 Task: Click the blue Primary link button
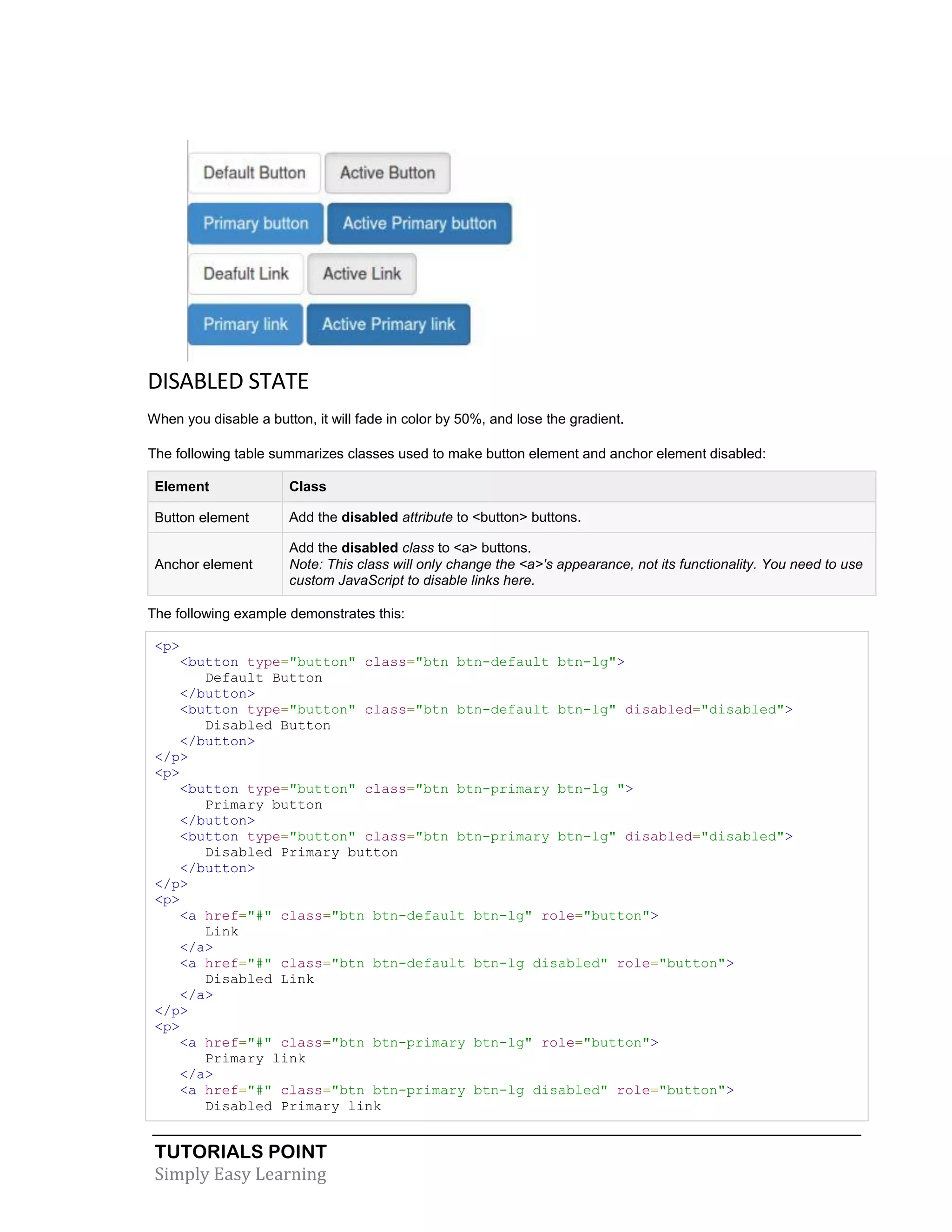coord(245,325)
